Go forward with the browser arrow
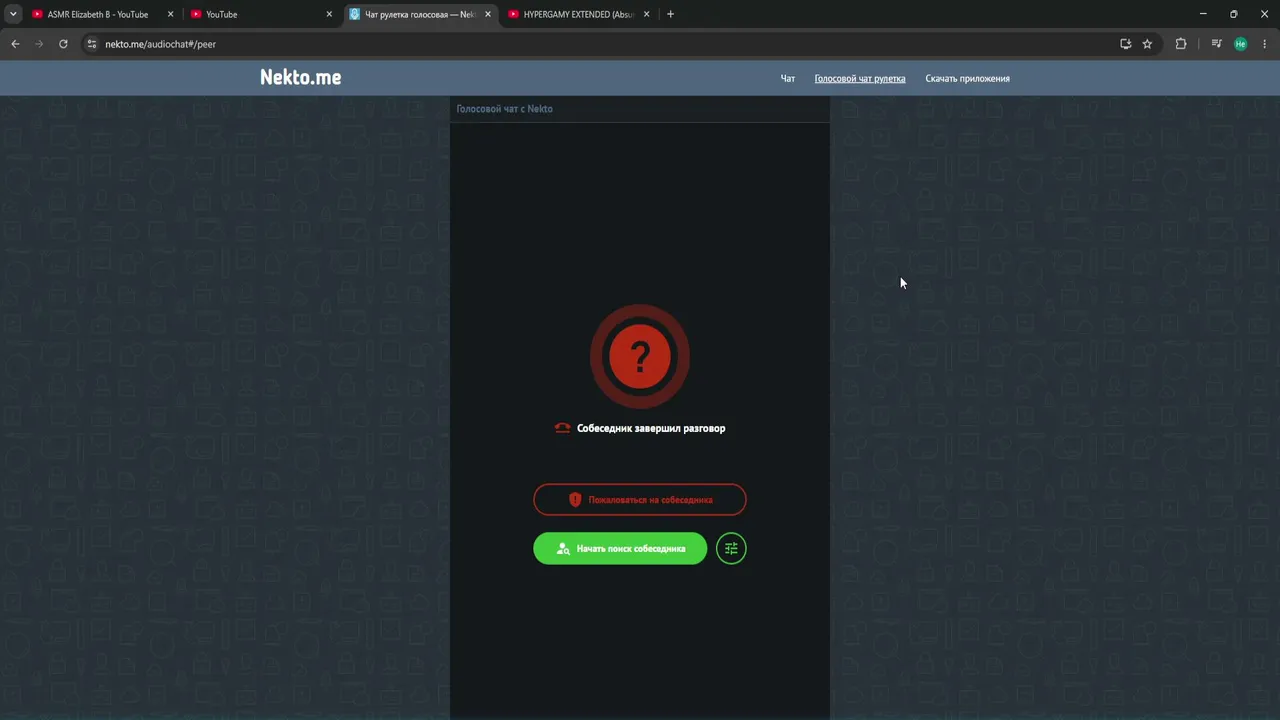This screenshot has width=1280, height=720. 39,44
